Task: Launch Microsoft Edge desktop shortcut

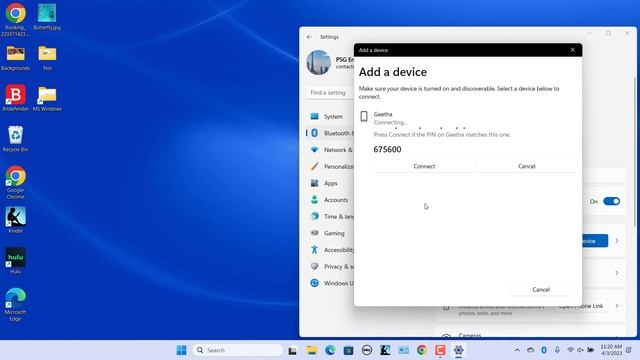Action: coord(16,304)
